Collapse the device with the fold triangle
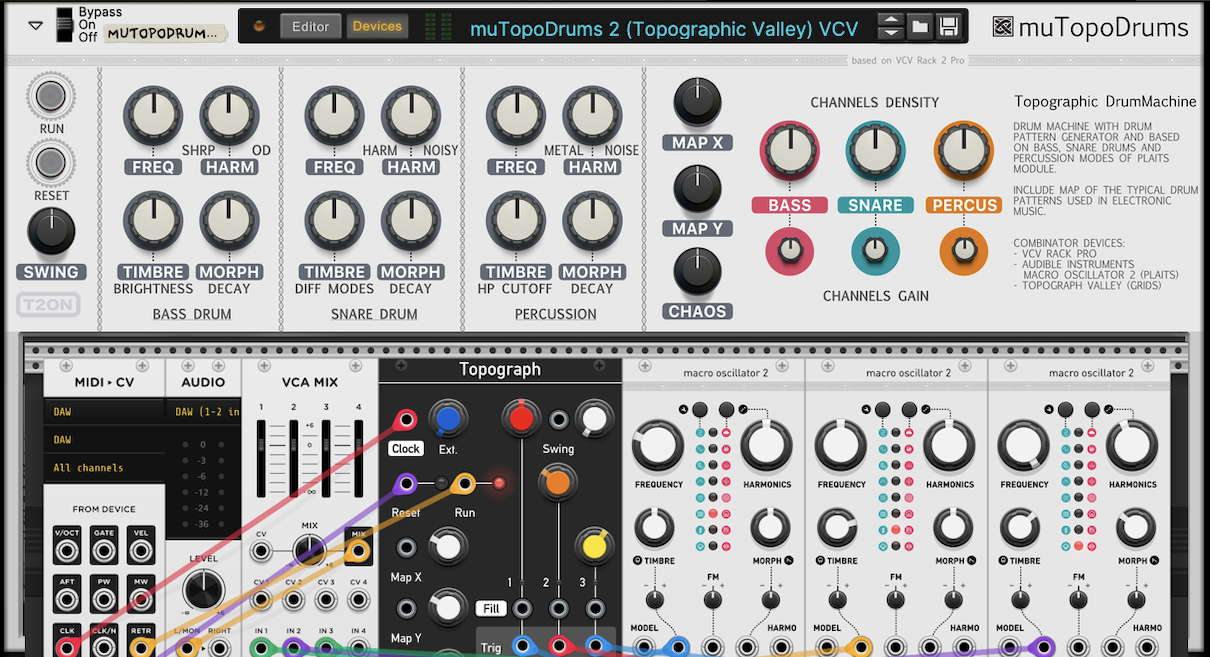 pos(36,26)
